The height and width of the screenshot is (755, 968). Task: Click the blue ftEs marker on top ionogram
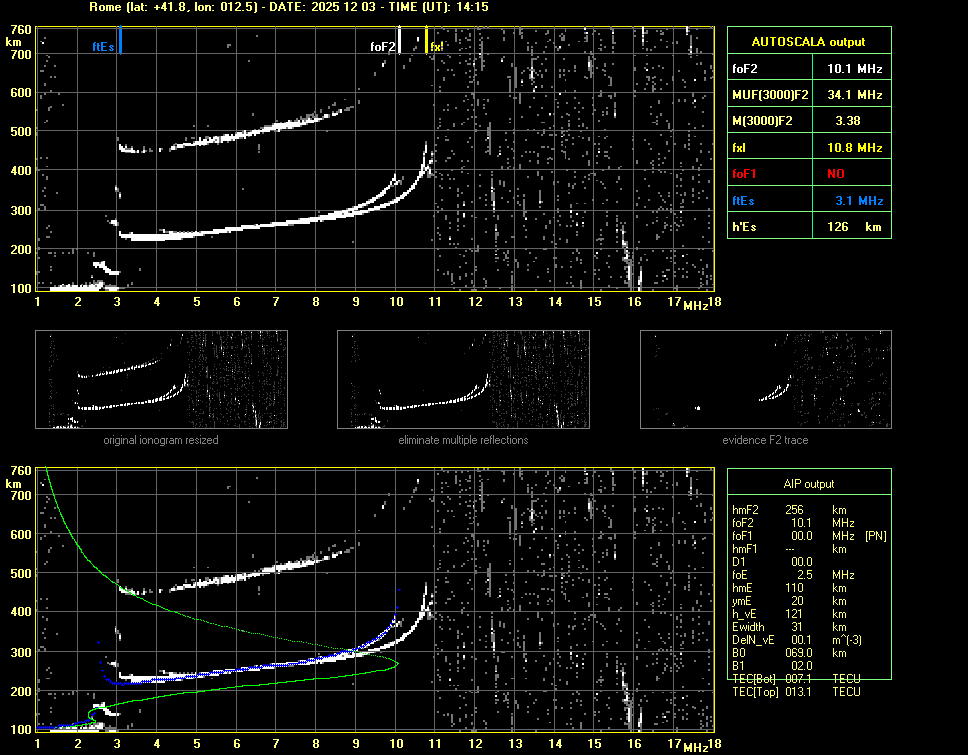coord(120,42)
